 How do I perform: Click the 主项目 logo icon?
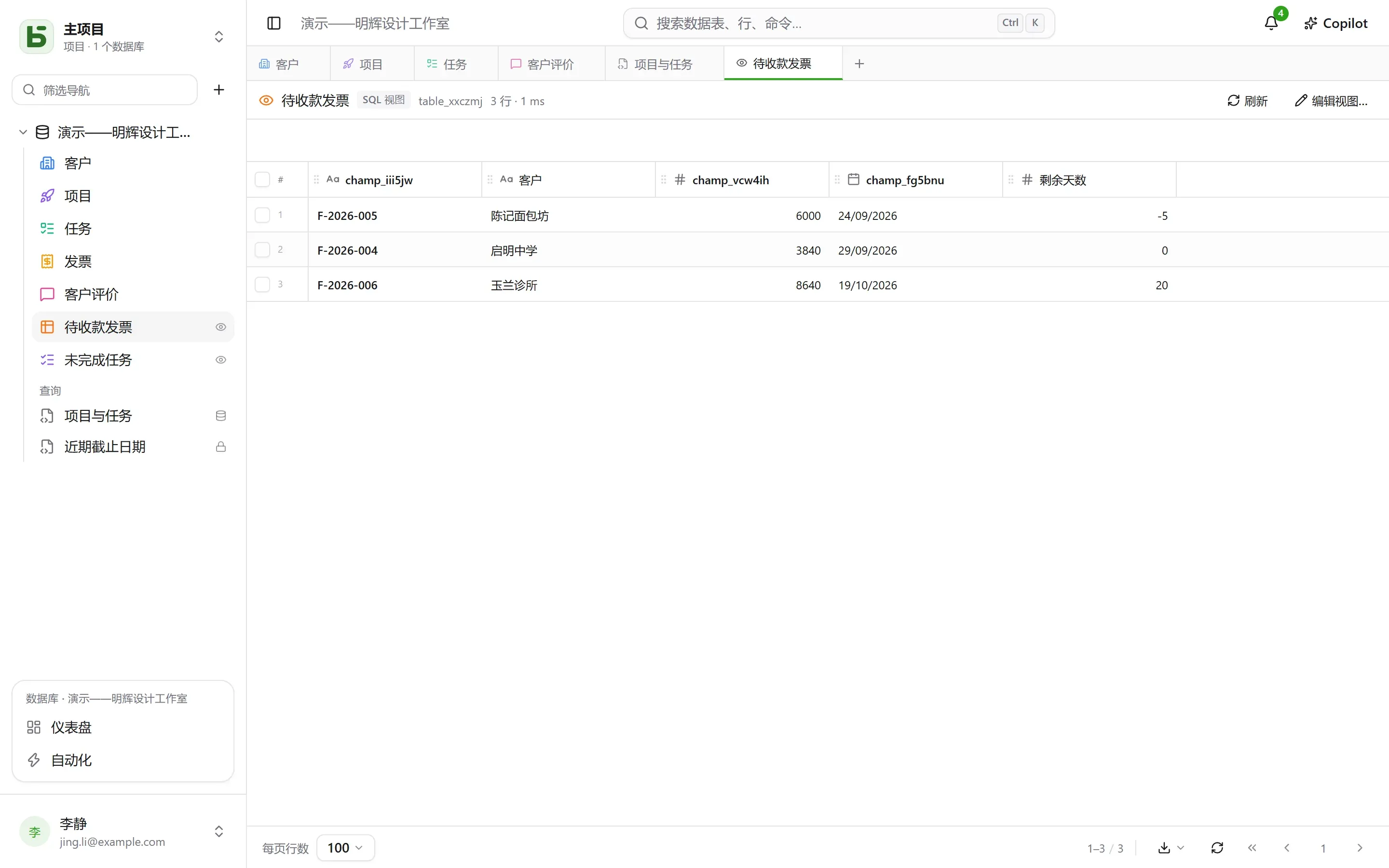click(37, 37)
